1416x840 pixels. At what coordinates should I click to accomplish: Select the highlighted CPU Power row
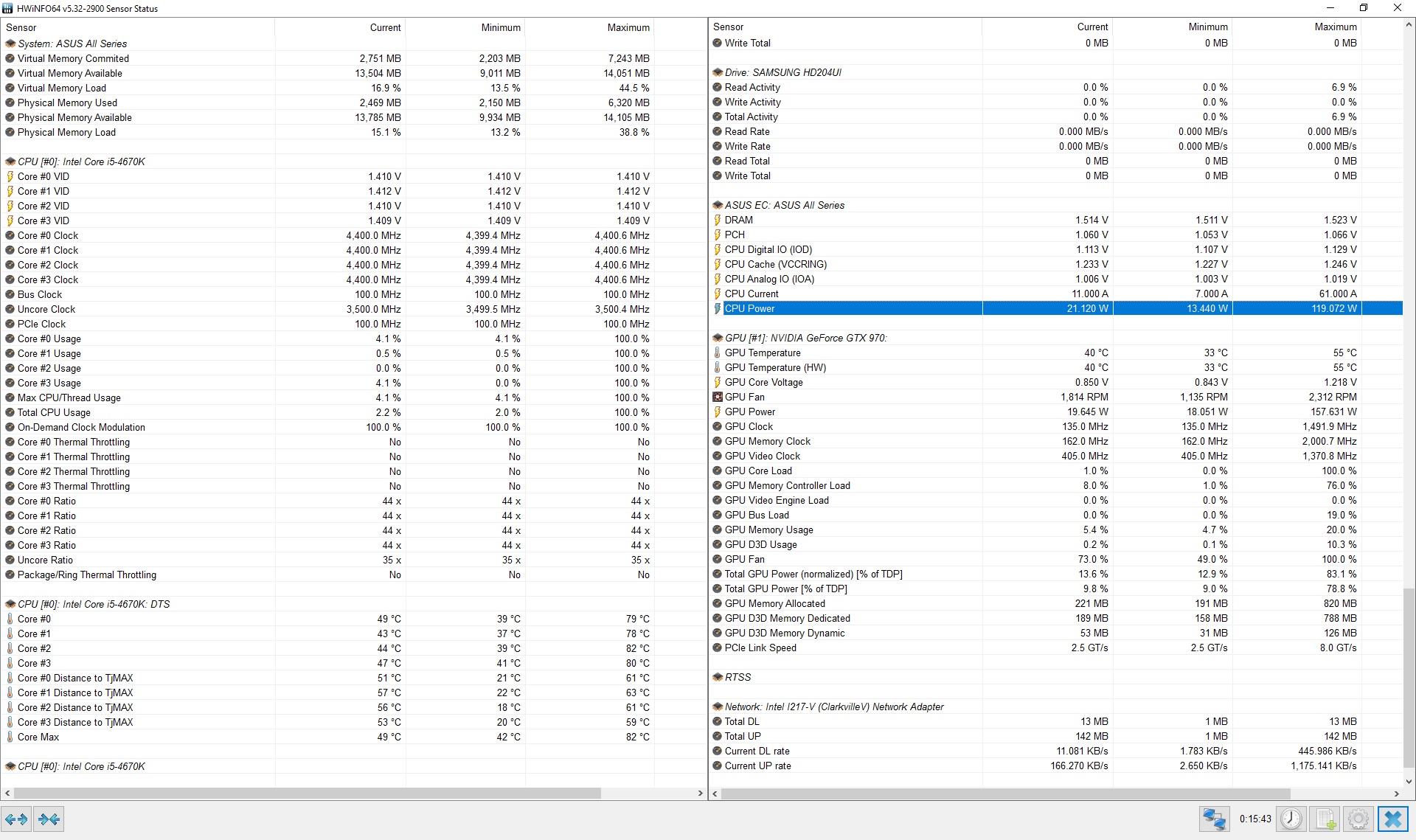tap(1056, 308)
